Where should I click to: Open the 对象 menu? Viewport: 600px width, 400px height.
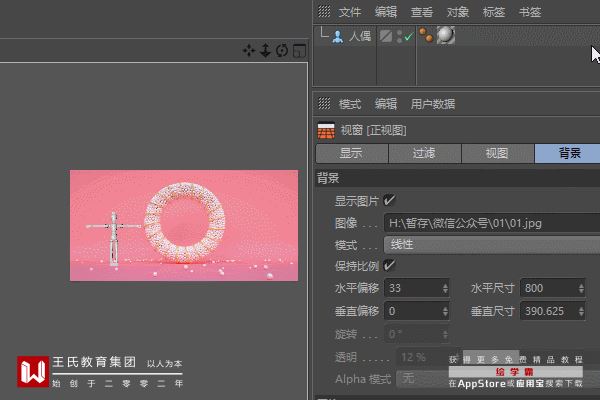coord(458,12)
